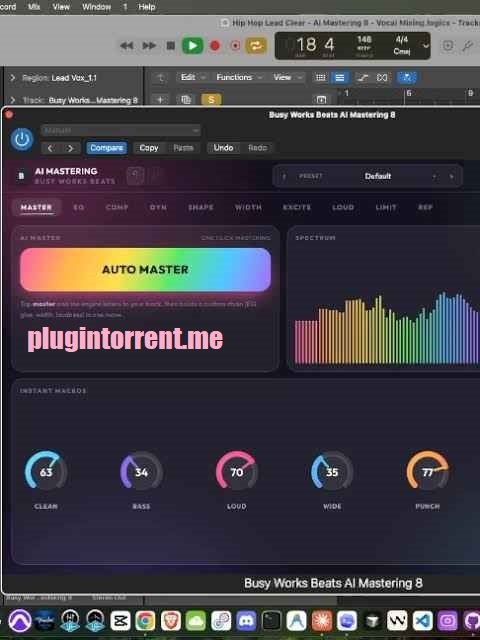Go to next plugin setting

[x=70, y=148]
